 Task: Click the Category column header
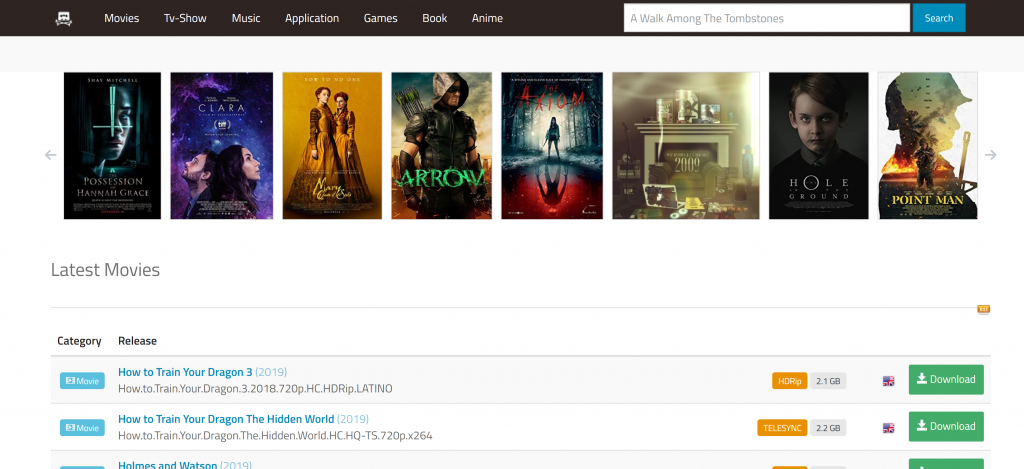[79, 341]
